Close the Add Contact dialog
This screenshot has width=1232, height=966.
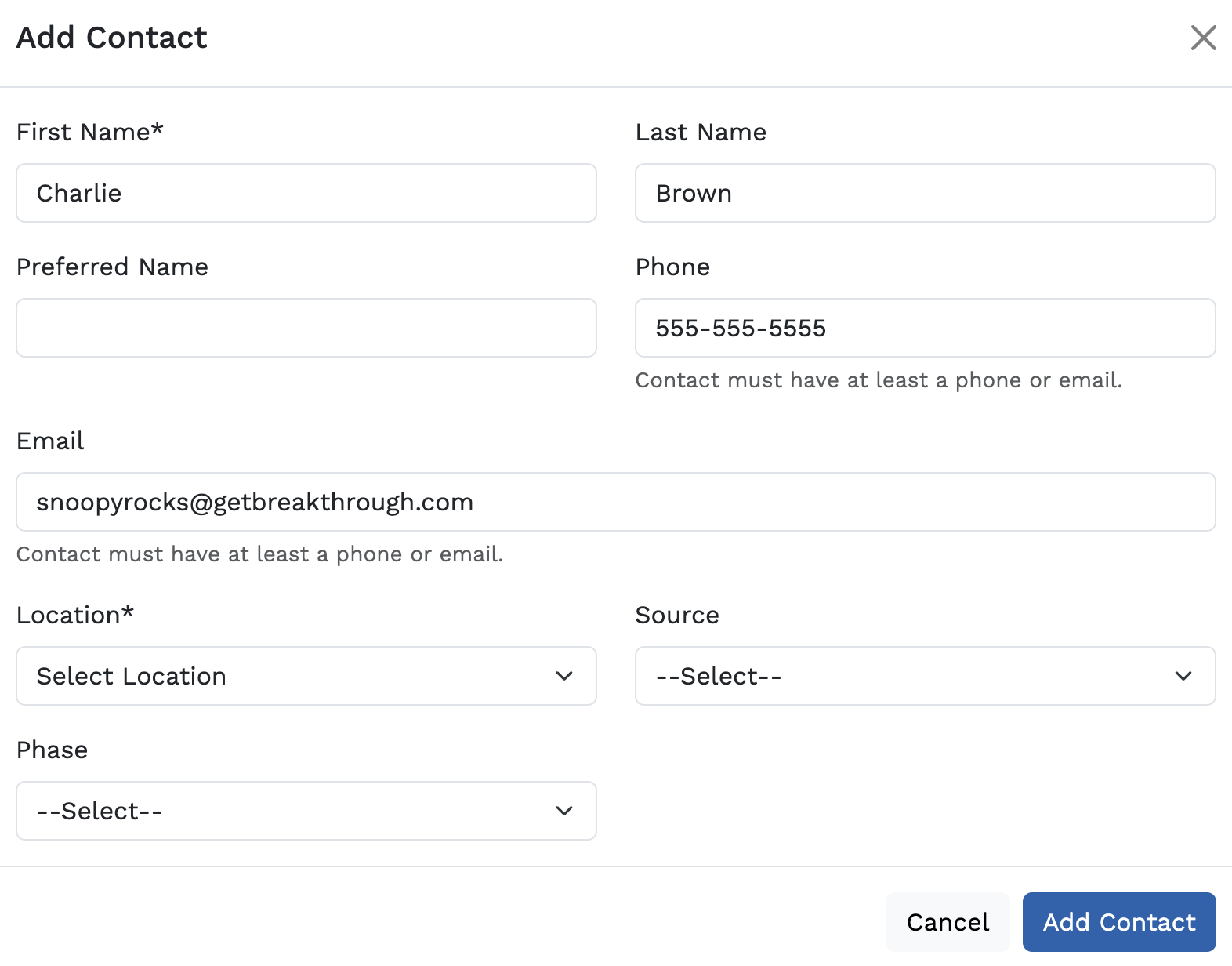tap(1203, 37)
